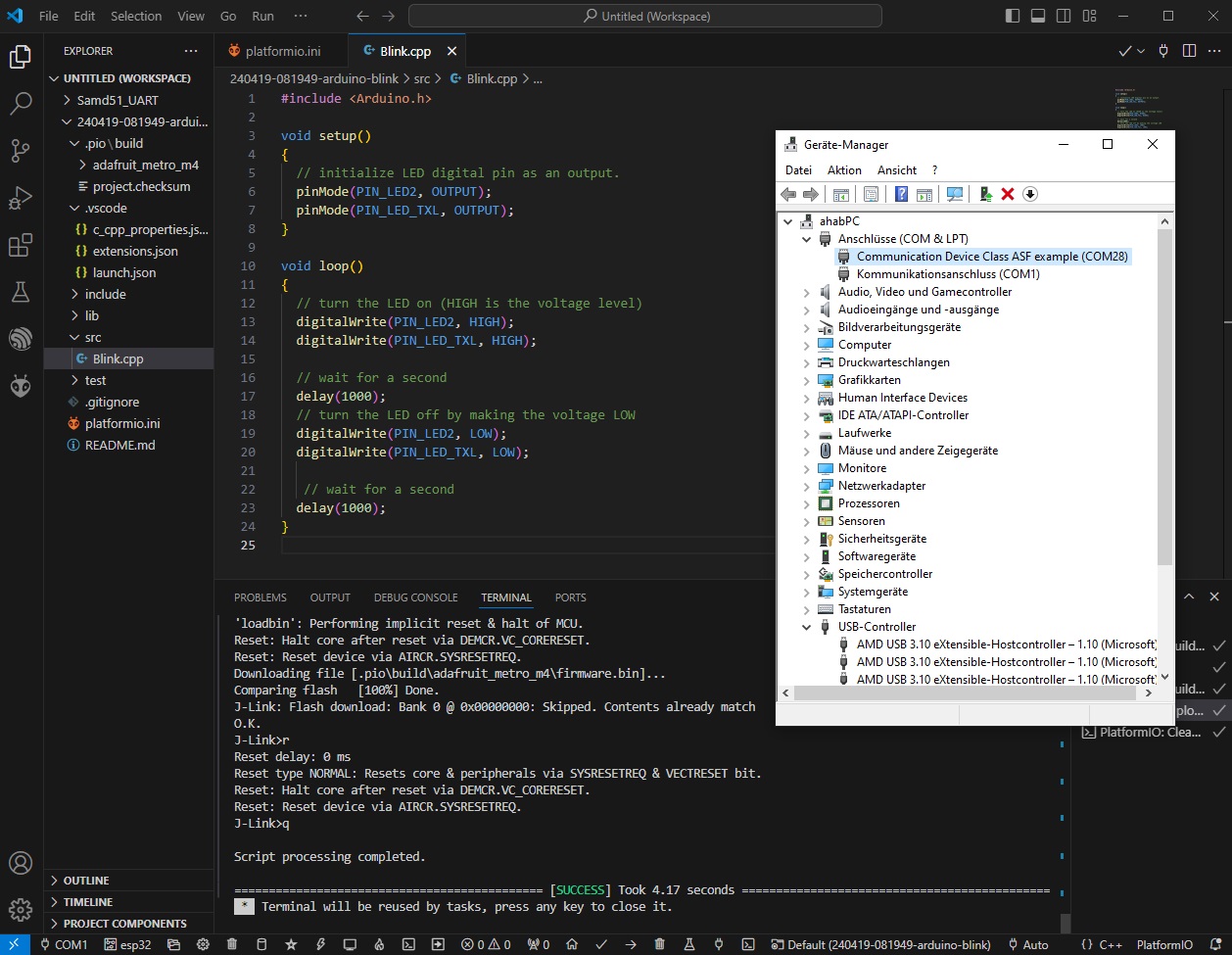Screen dimensions: 1232x955
Task: Switch to the PROBLEMS panel tab
Action: point(261,597)
